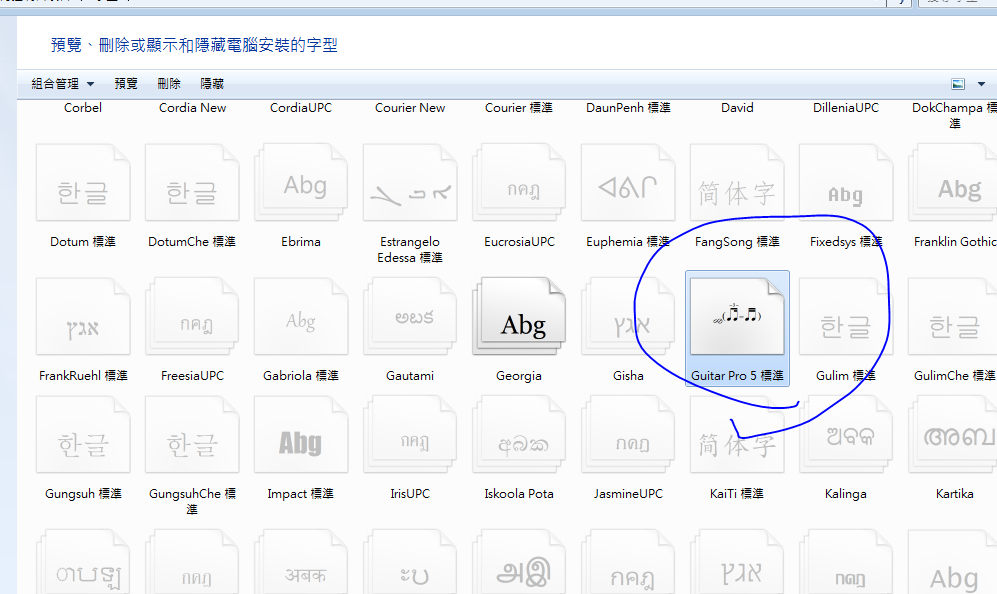Pick the EucrosiaUPC font icon
This screenshot has height=594, width=997.
(x=519, y=183)
